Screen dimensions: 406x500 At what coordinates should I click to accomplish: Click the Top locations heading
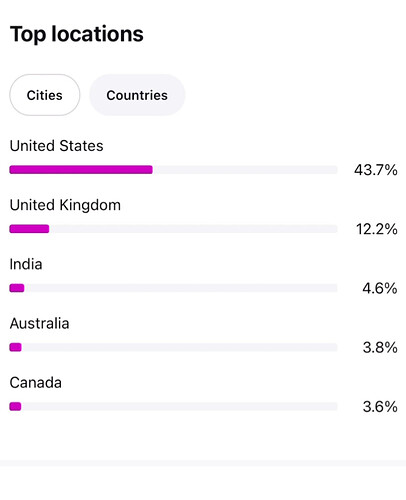77,34
